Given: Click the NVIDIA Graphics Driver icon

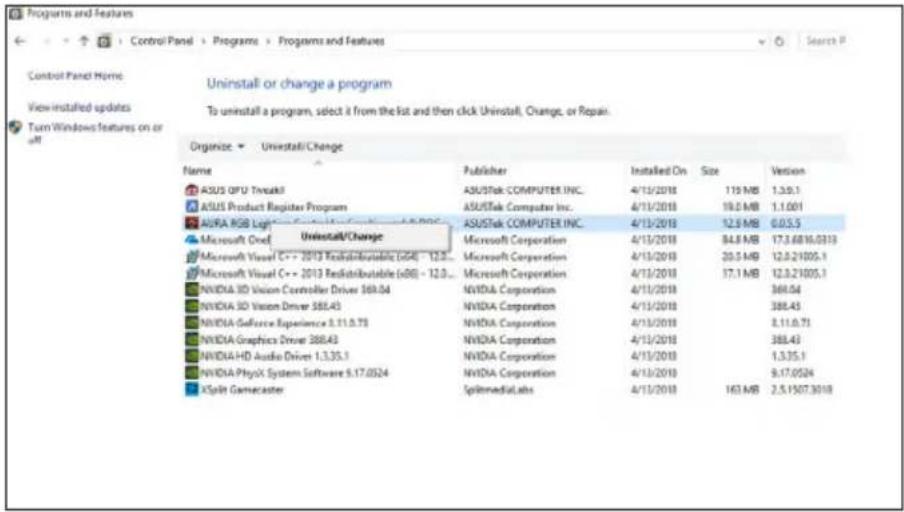Looking at the screenshot, I should click(191, 340).
